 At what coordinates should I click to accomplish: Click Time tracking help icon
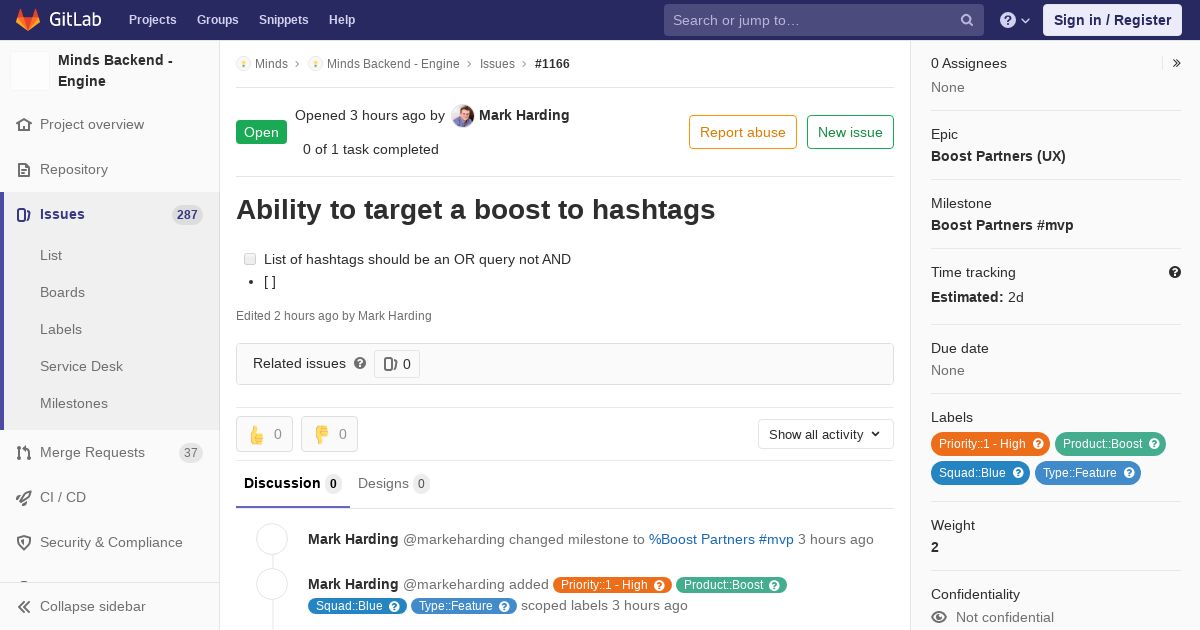click(x=1174, y=272)
